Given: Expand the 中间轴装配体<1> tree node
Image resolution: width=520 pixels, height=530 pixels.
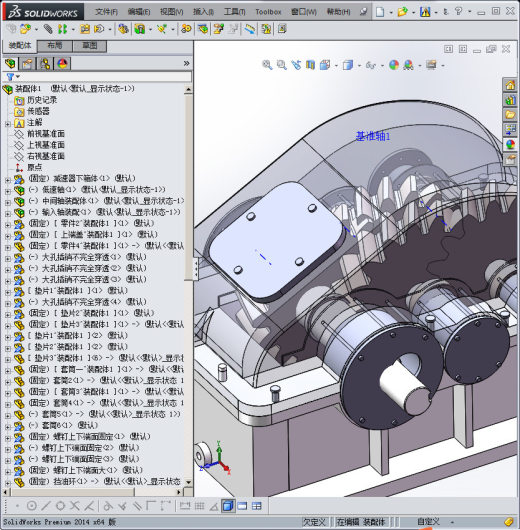Looking at the screenshot, I should [x=8, y=203].
